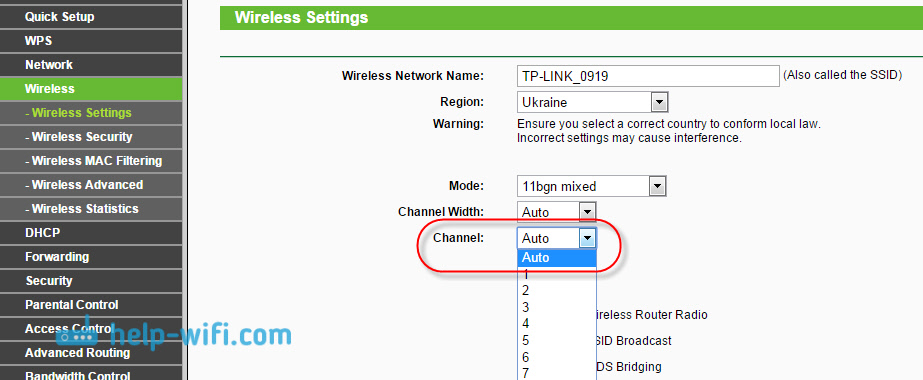This screenshot has height=380, width=923.
Task: View Wireless Statistics page
Action: (x=91, y=209)
